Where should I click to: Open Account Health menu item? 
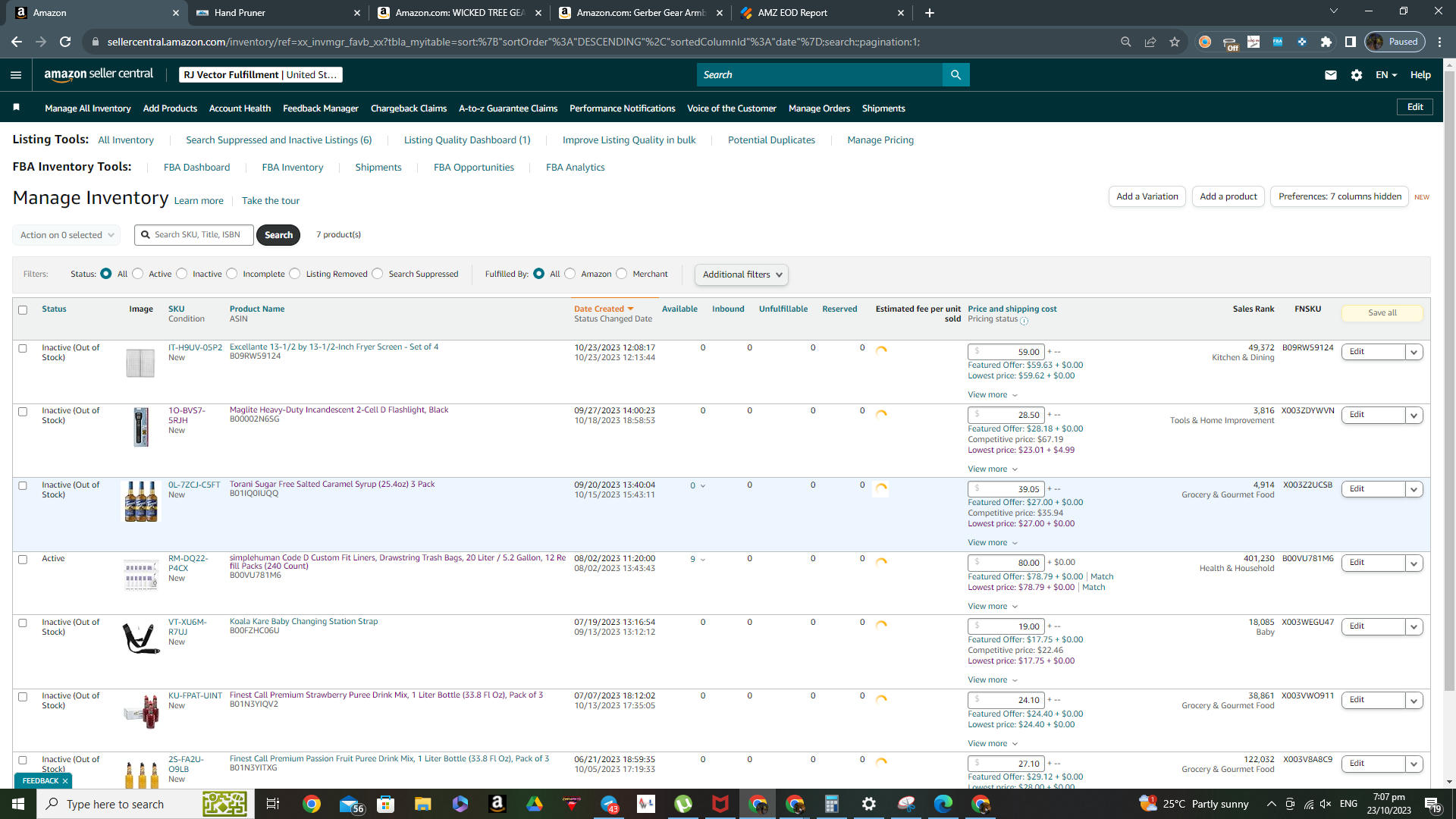240,108
